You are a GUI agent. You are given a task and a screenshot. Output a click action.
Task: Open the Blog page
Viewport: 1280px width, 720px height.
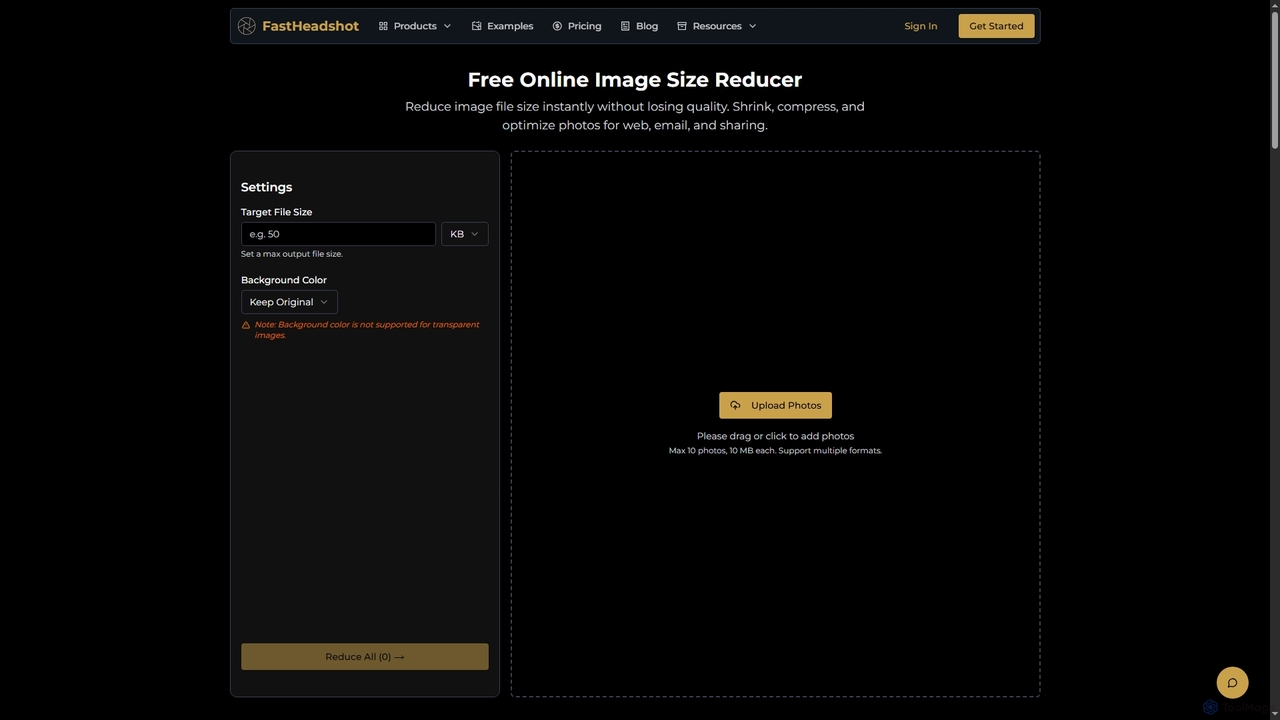[x=639, y=26]
